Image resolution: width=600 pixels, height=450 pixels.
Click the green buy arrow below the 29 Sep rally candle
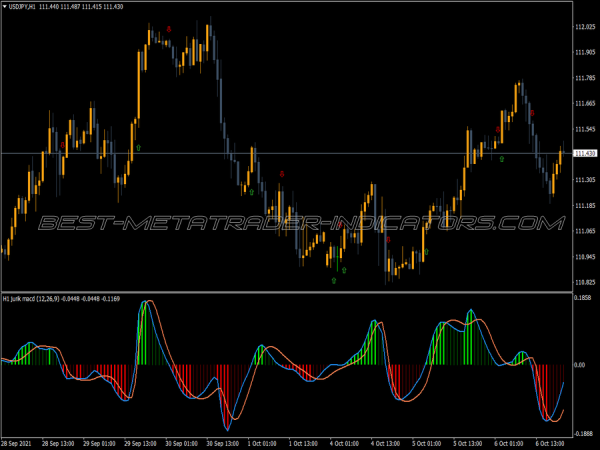(x=139, y=147)
